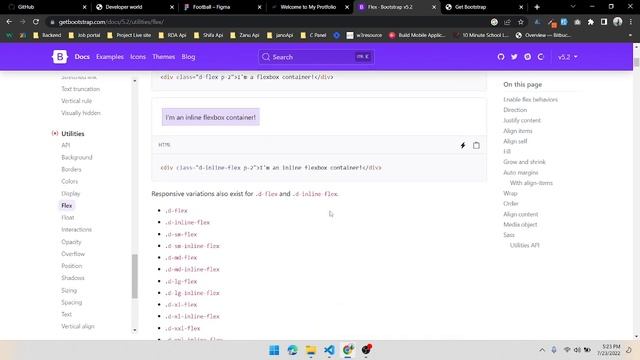Click the .d-sm-flex list item text
The width and height of the screenshot is (640, 360).
coord(181,234)
